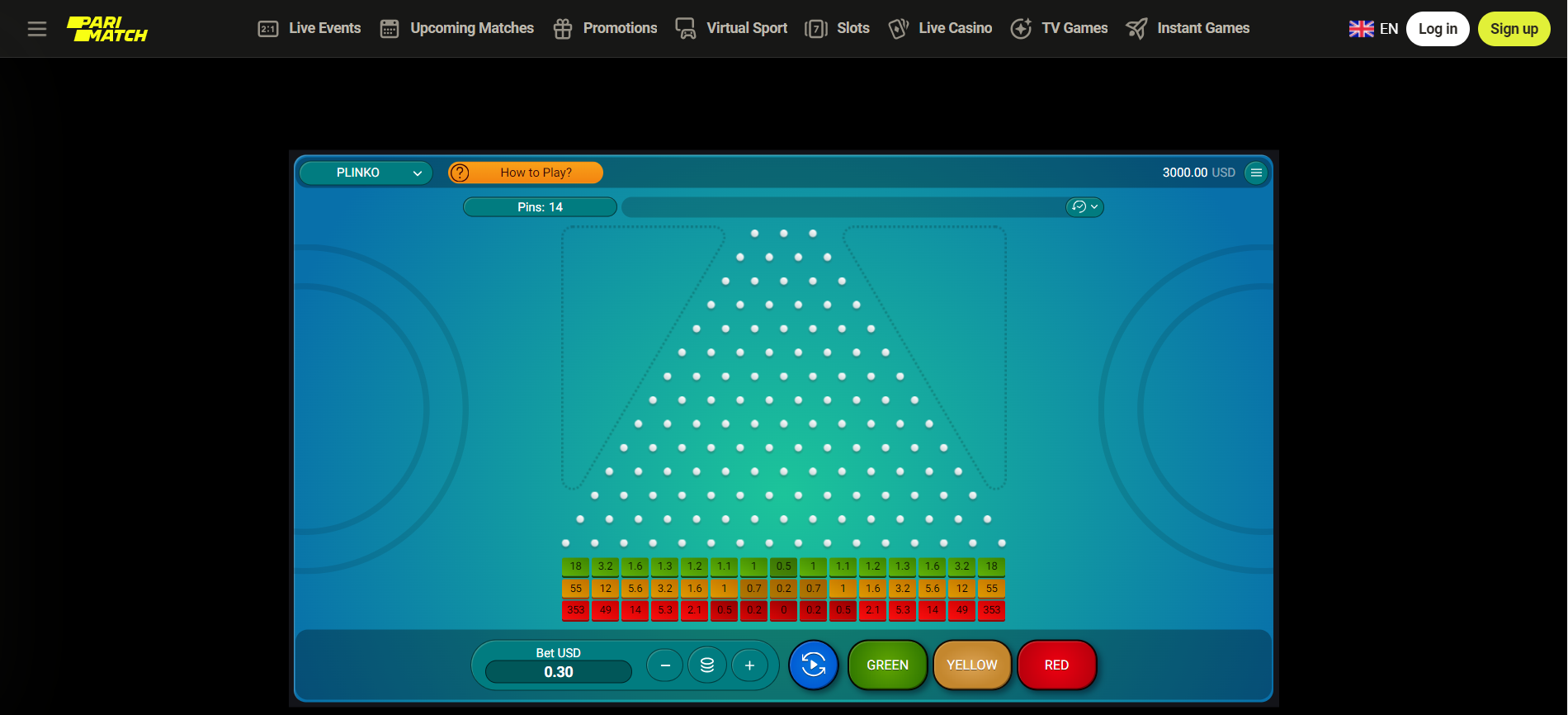Click the Parimatch logo
The image size is (1568, 715).
(107, 29)
